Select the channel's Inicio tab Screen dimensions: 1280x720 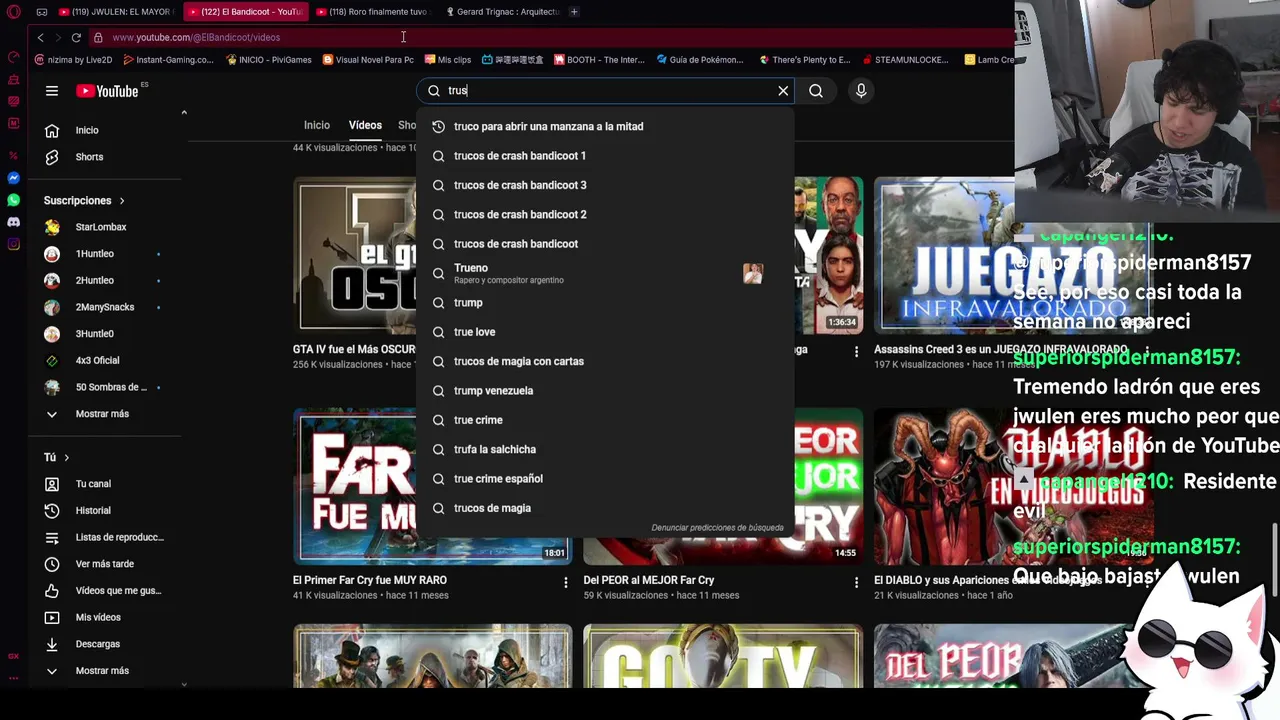coord(317,125)
